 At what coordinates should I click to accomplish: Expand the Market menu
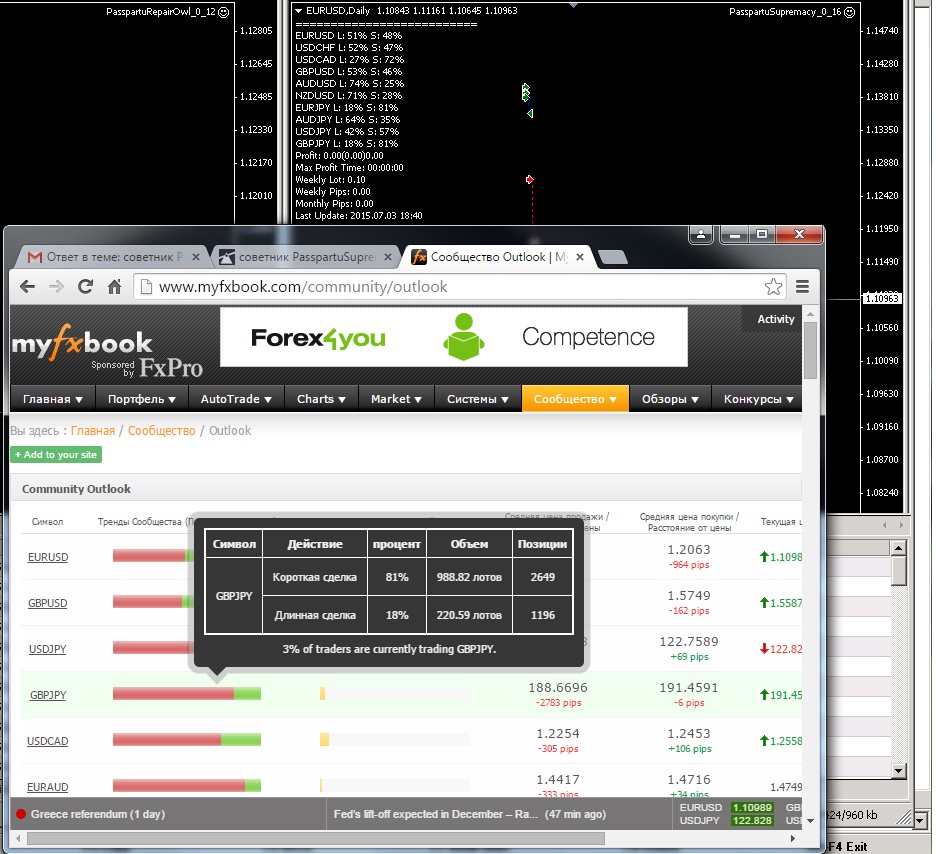coord(396,399)
